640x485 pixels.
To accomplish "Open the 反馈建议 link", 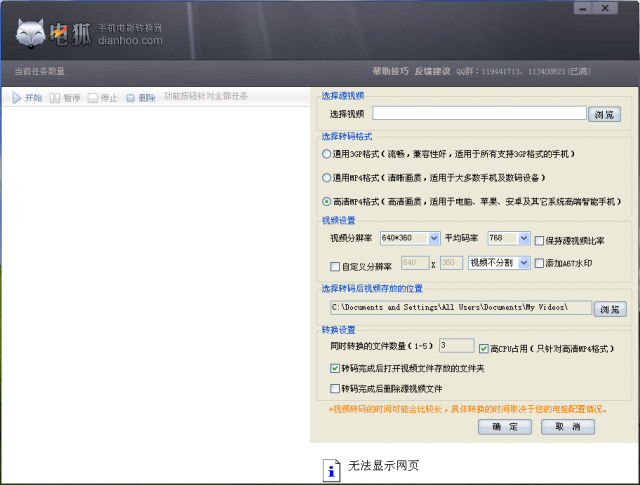I will click(431, 71).
